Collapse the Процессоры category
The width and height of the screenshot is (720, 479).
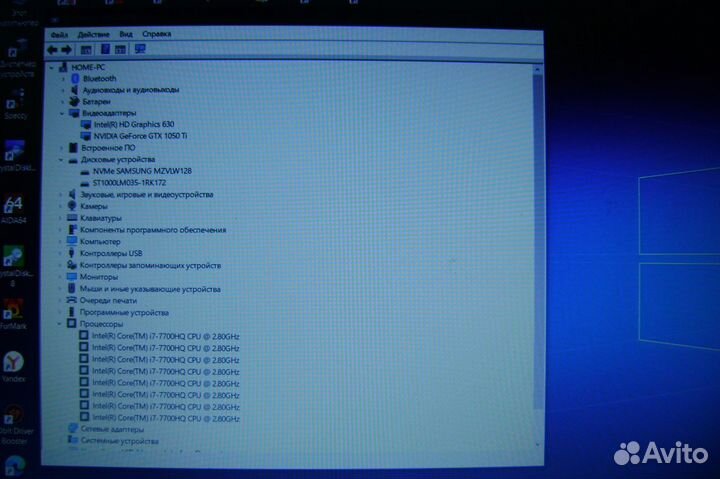[x=59, y=324]
